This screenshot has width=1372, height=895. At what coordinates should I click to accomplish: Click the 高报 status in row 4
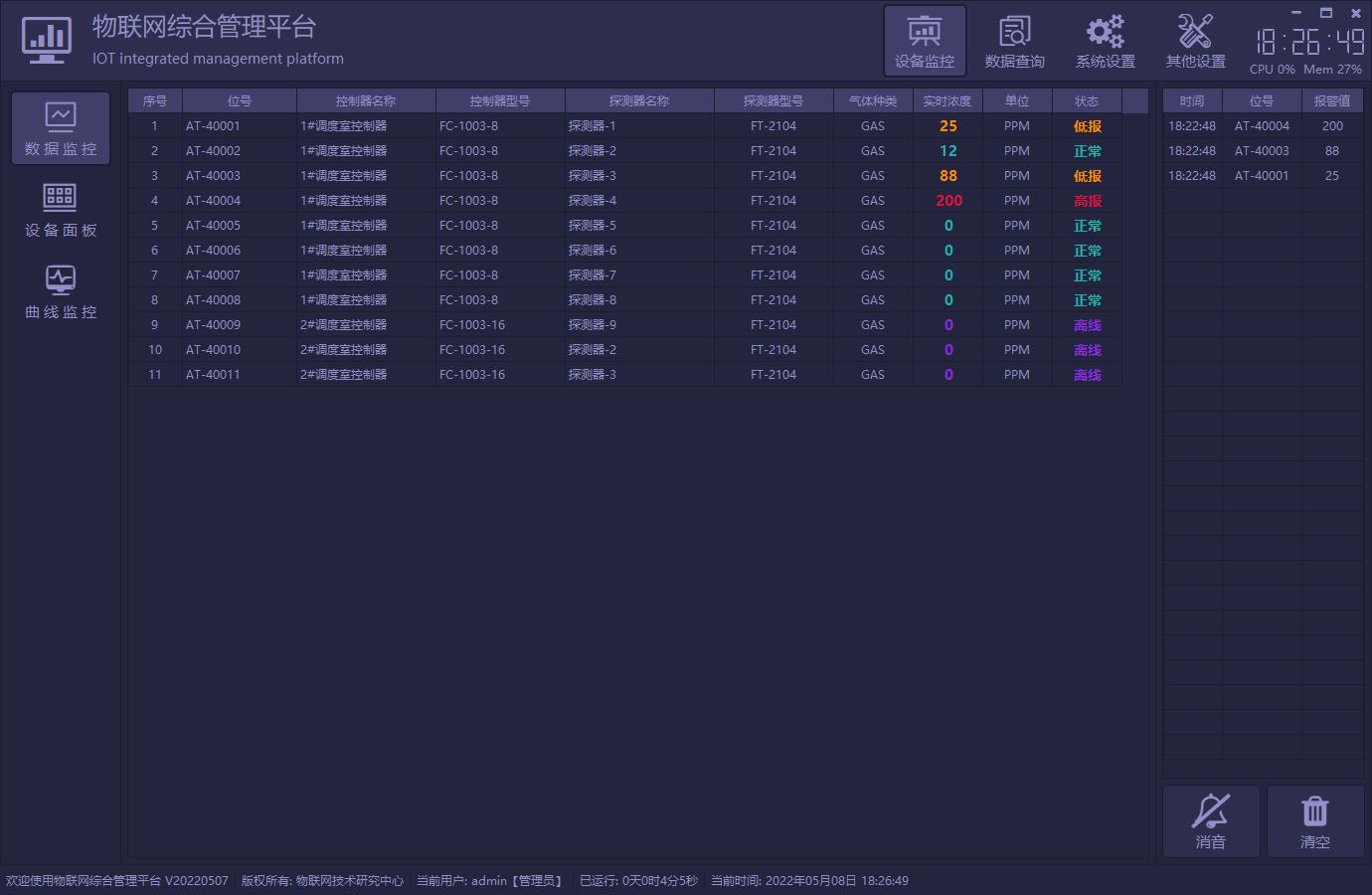coord(1087,201)
